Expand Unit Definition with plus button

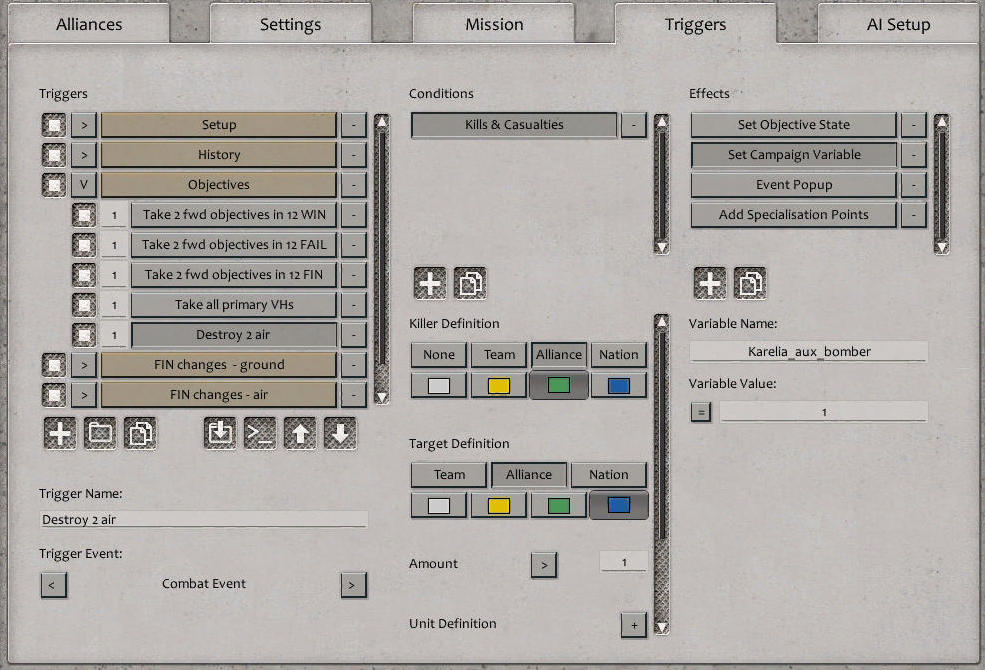click(633, 625)
